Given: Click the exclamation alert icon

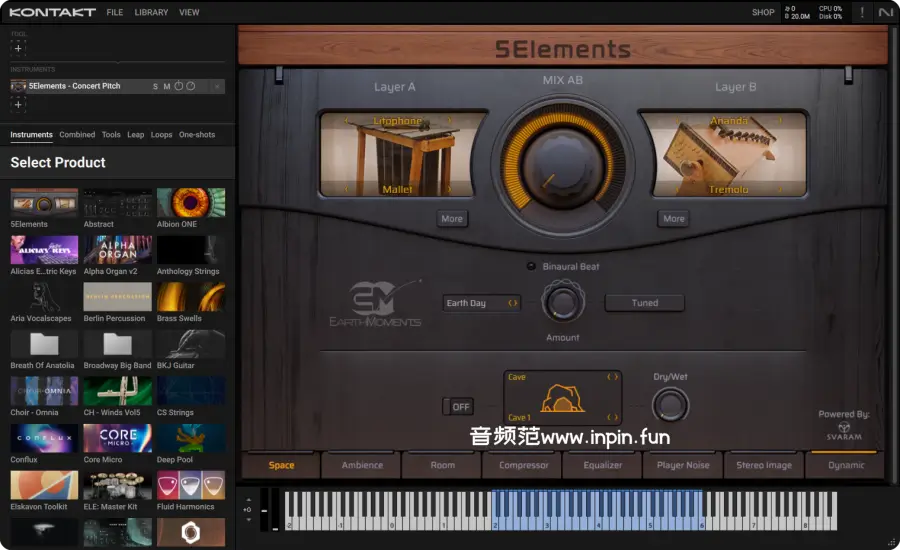Looking at the screenshot, I should [862, 12].
